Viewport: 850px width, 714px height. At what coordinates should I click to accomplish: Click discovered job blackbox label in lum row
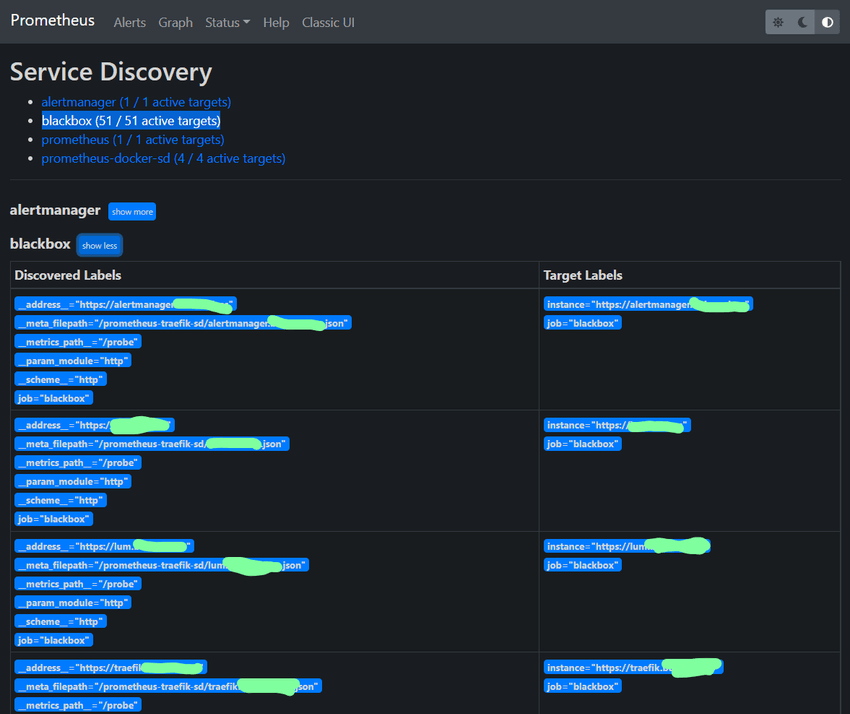click(x=54, y=640)
